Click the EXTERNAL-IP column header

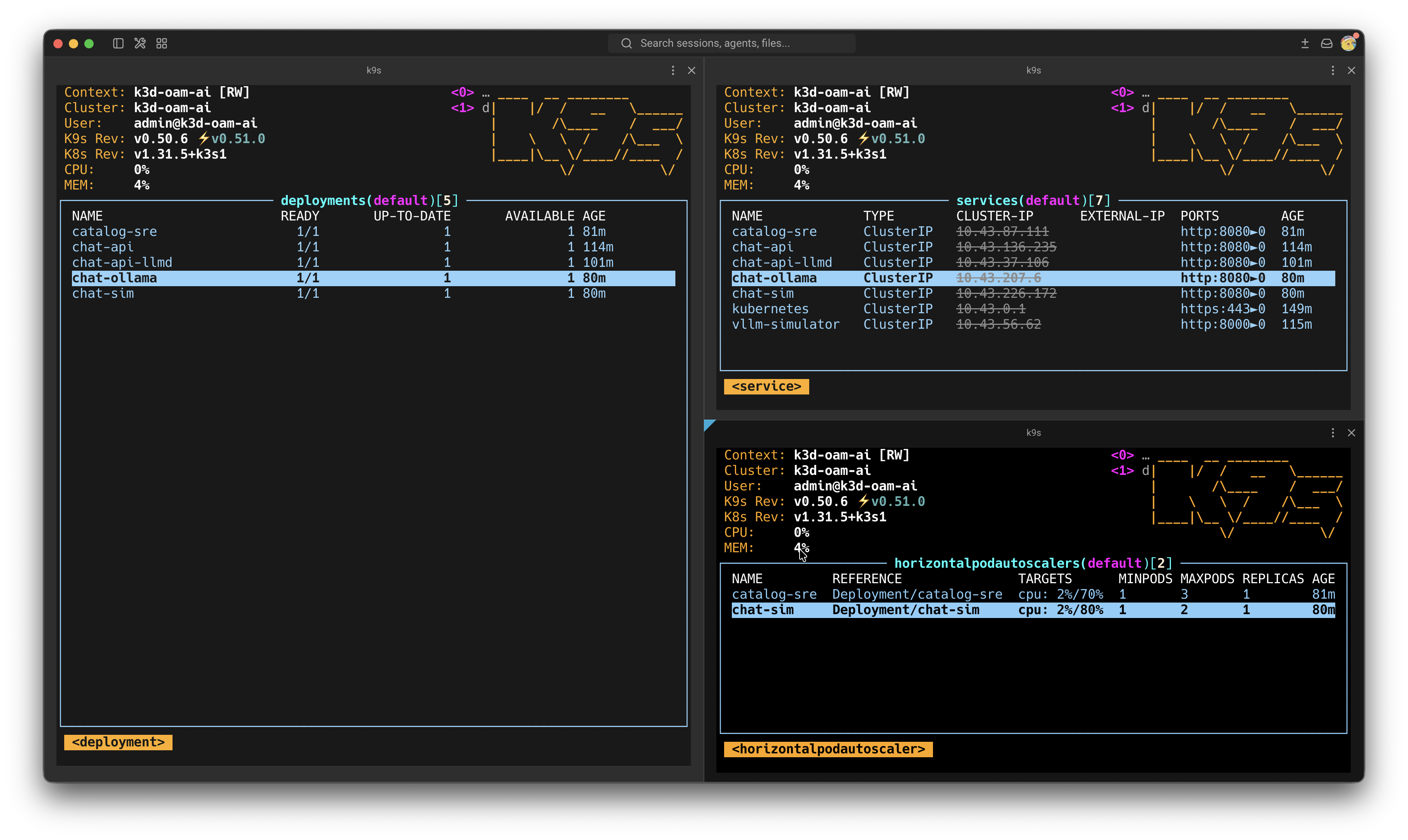point(1122,216)
